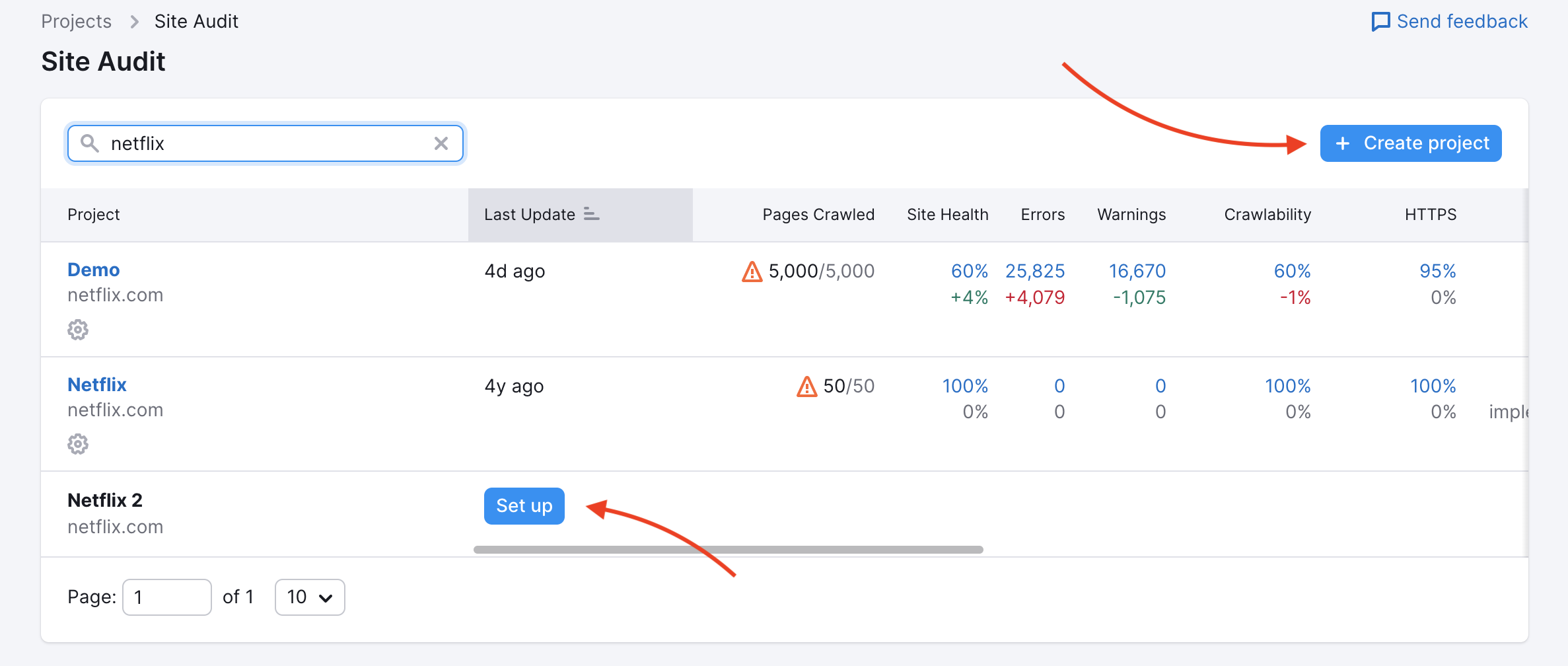Viewport: 1568px width, 666px height.
Task: Click the Create project button
Action: (x=1411, y=143)
